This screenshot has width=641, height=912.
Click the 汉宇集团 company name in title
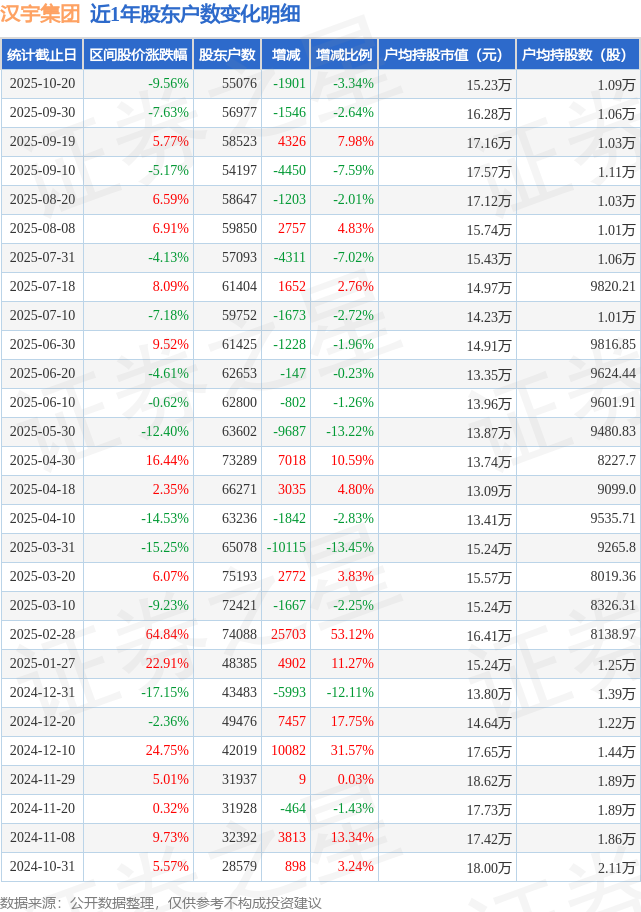click(41, 15)
